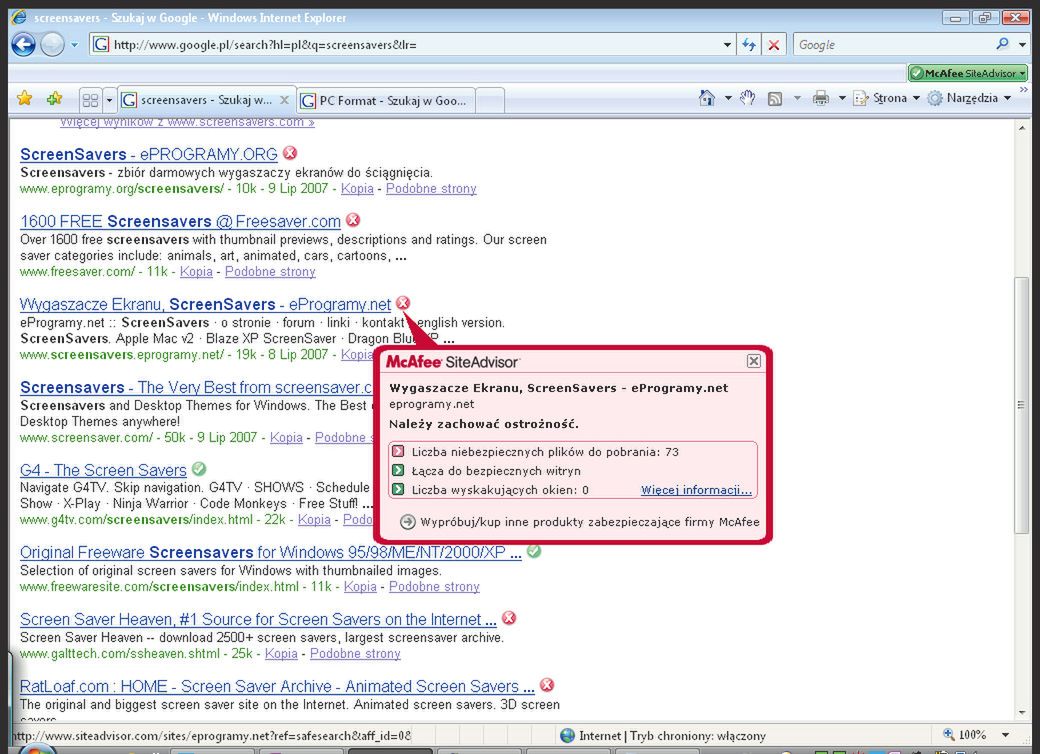This screenshot has width=1040, height=754.
Task: Click the Home page icon
Action: pos(706,98)
